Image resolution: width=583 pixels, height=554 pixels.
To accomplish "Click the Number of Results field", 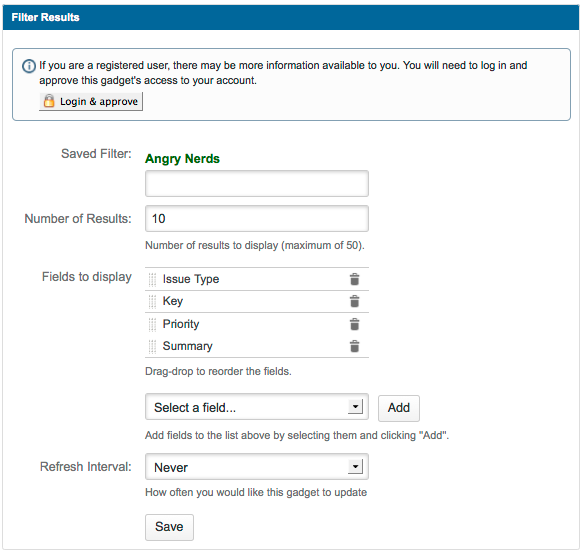I will pyautogui.click(x=257, y=219).
